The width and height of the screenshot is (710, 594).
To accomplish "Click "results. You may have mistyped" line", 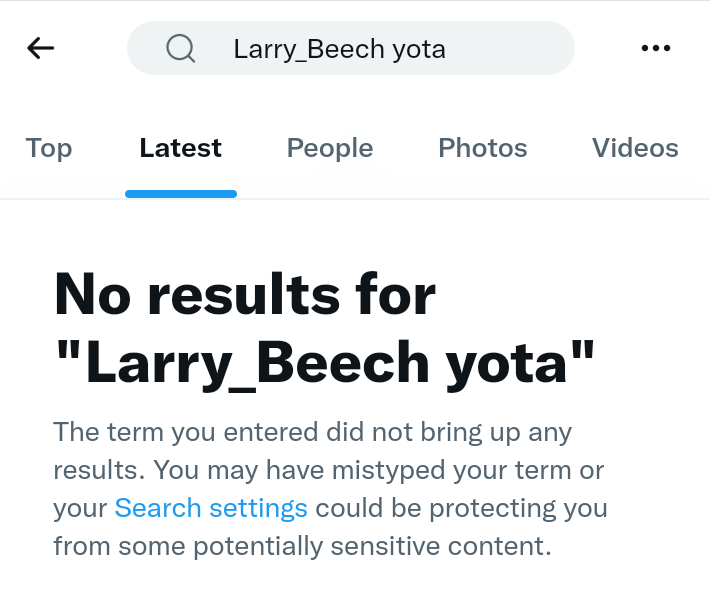I will pyautogui.click(x=329, y=470).
